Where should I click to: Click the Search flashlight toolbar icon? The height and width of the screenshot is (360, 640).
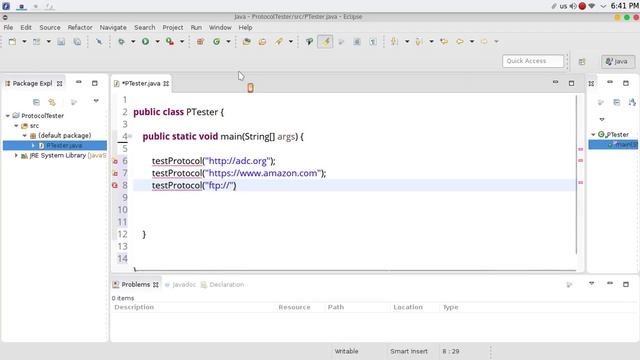pyautogui.click(x=279, y=41)
